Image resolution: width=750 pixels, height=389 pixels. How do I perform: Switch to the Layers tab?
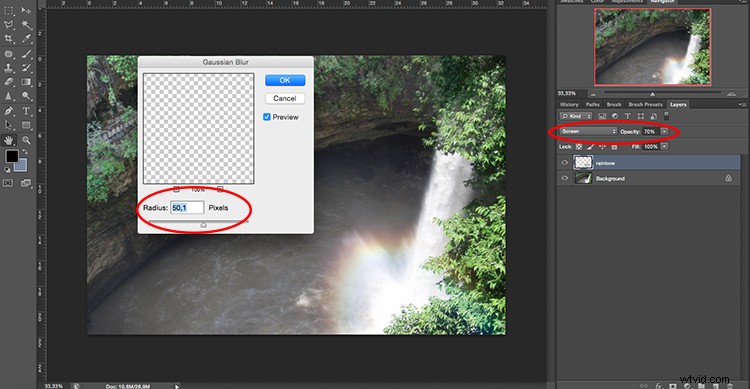[678, 104]
